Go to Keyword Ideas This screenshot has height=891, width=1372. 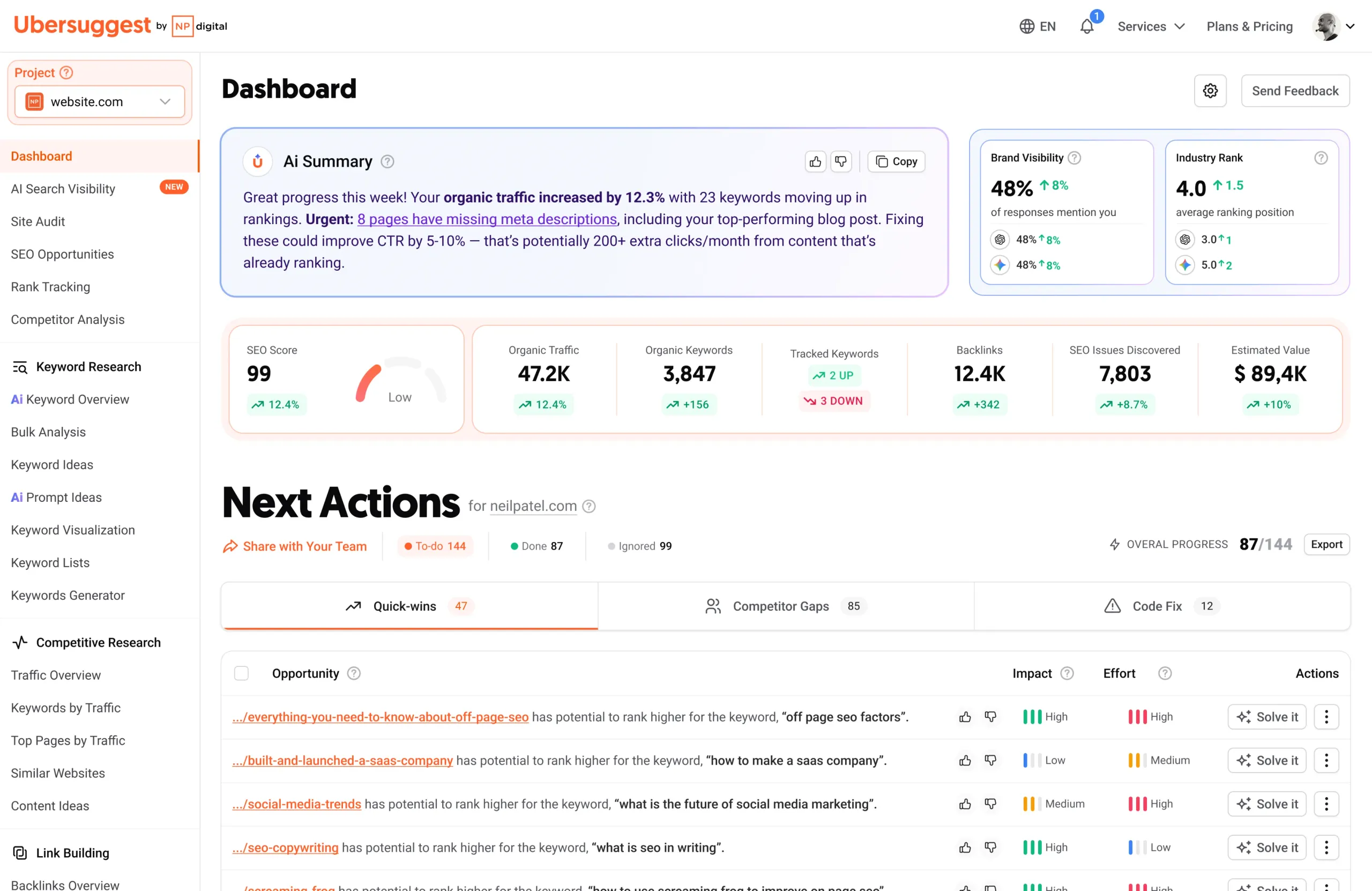[x=52, y=465]
